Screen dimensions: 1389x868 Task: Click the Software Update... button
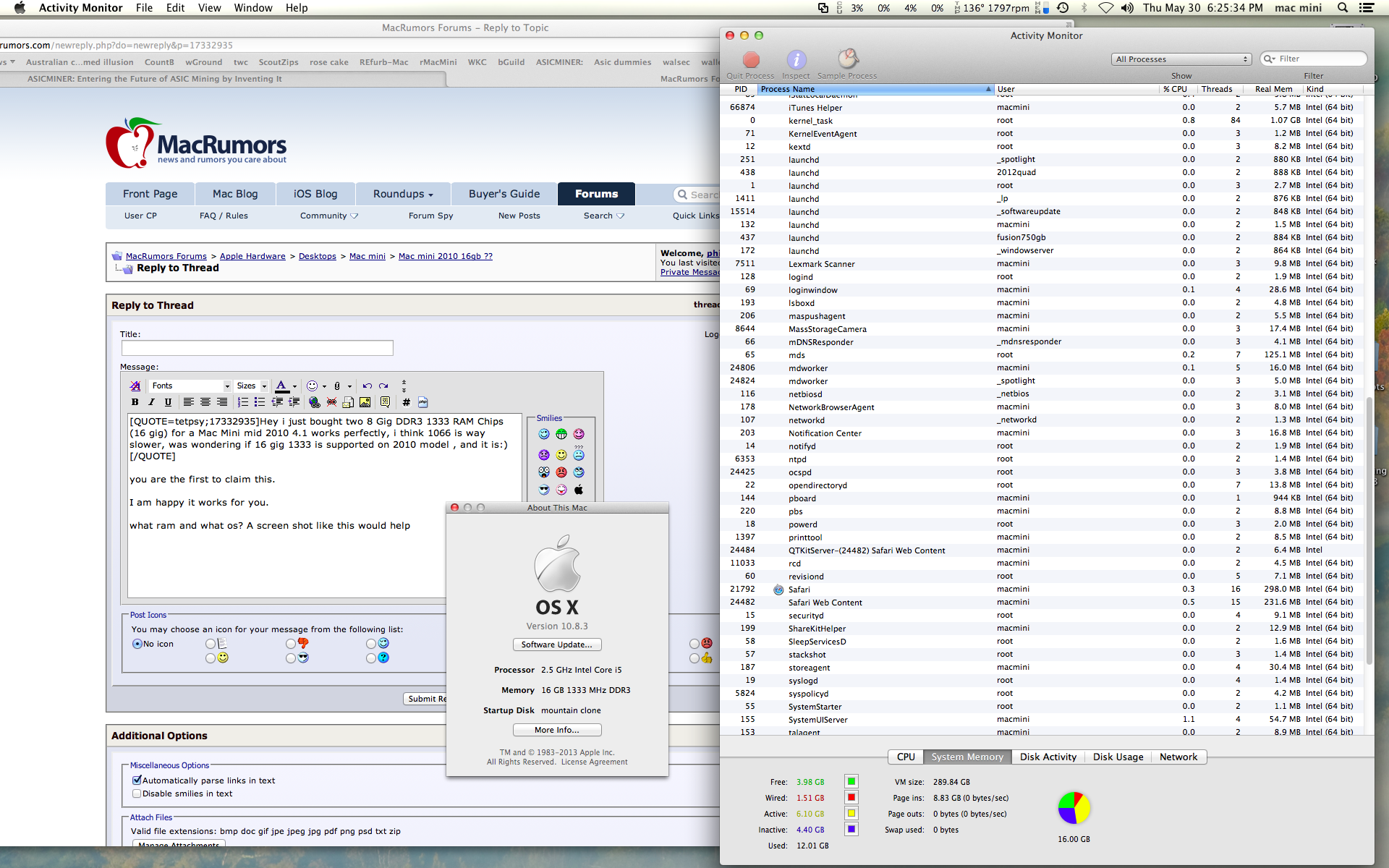point(556,644)
